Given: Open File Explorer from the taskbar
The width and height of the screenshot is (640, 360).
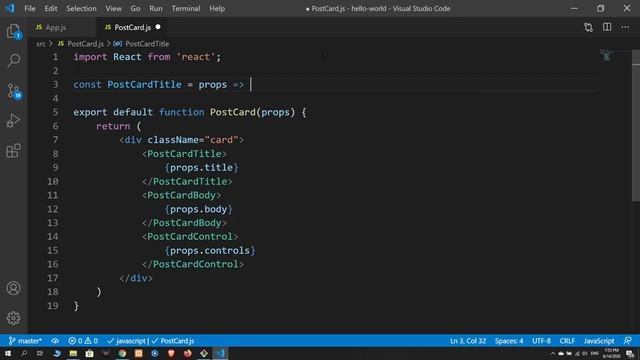Looking at the screenshot, I should tap(73, 353).
